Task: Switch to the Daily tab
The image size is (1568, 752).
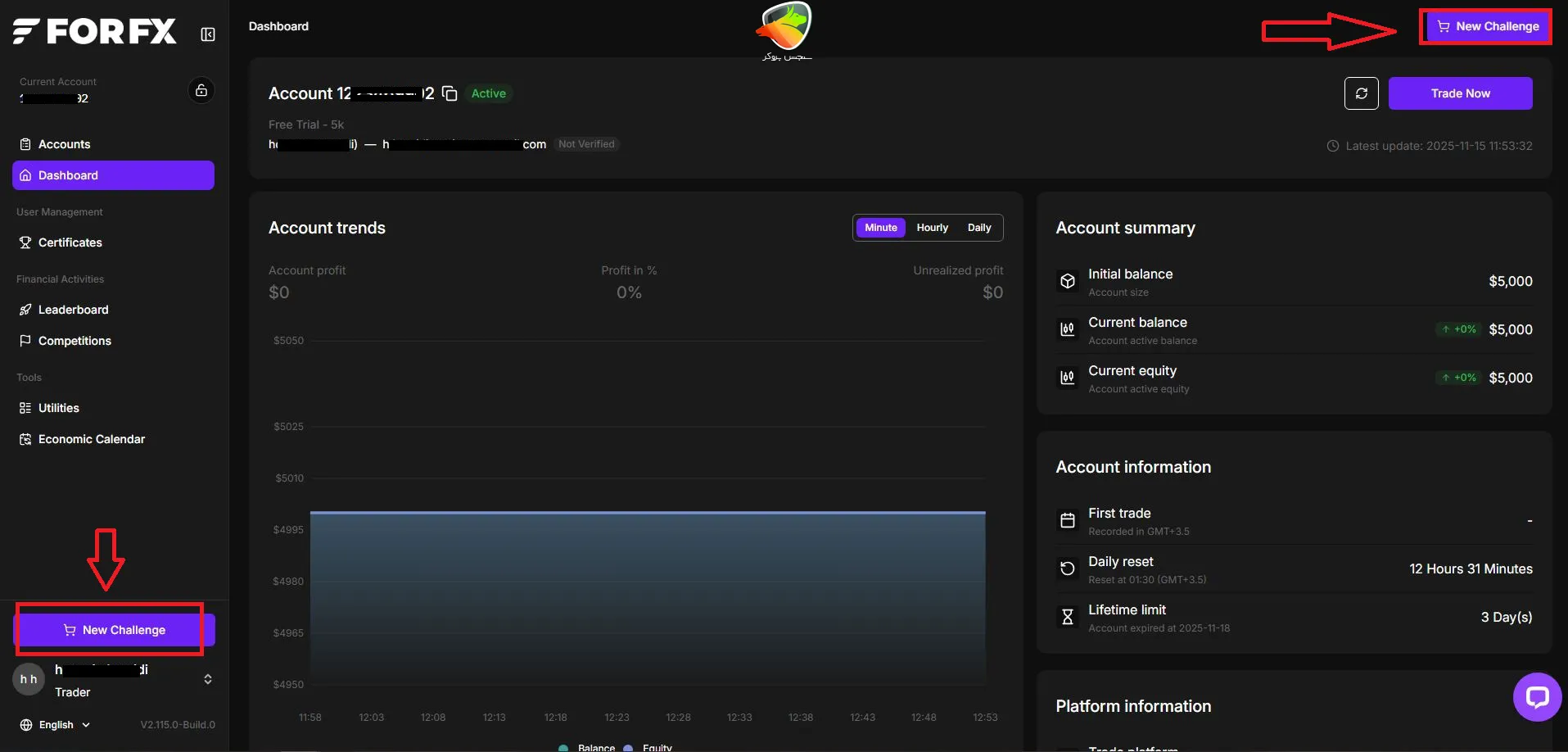Action: click(x=978, y=227)
